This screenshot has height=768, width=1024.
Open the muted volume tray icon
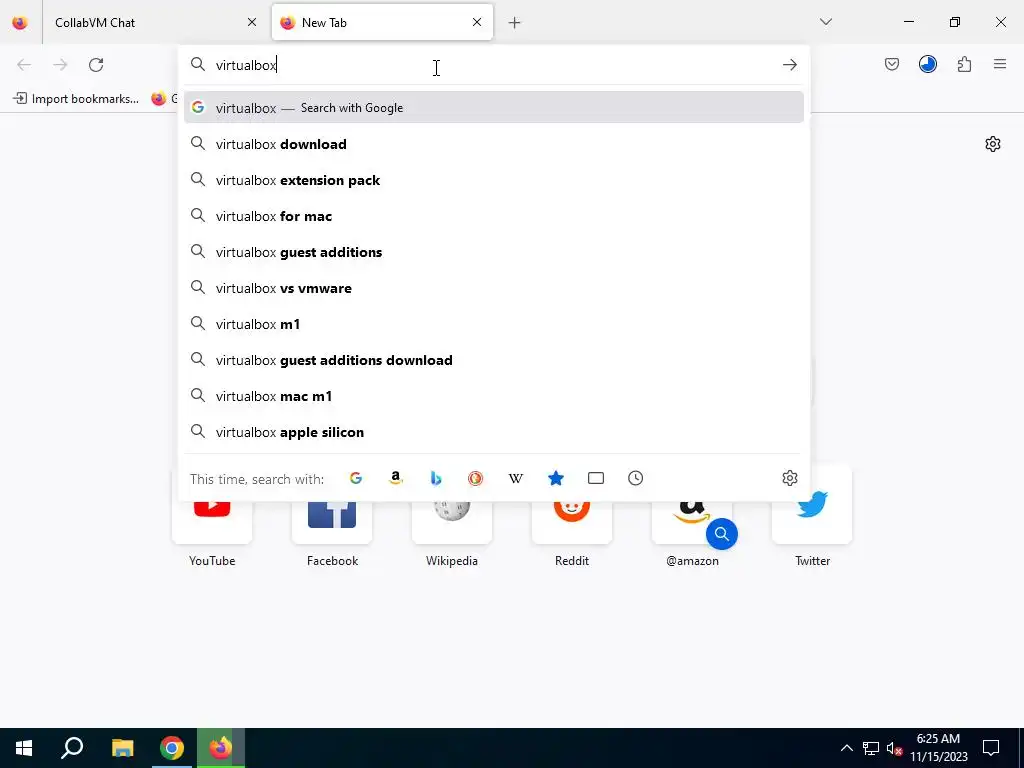(x=894, y=748)
